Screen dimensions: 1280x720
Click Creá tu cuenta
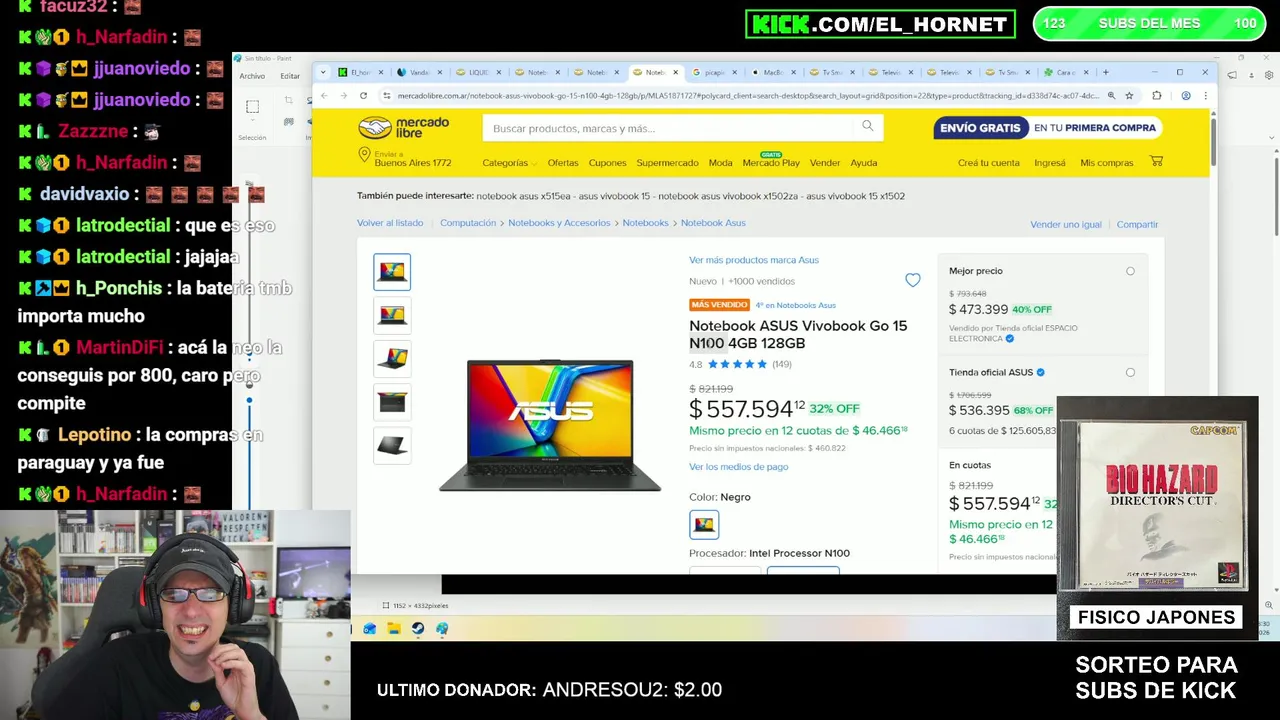point(989,163)
